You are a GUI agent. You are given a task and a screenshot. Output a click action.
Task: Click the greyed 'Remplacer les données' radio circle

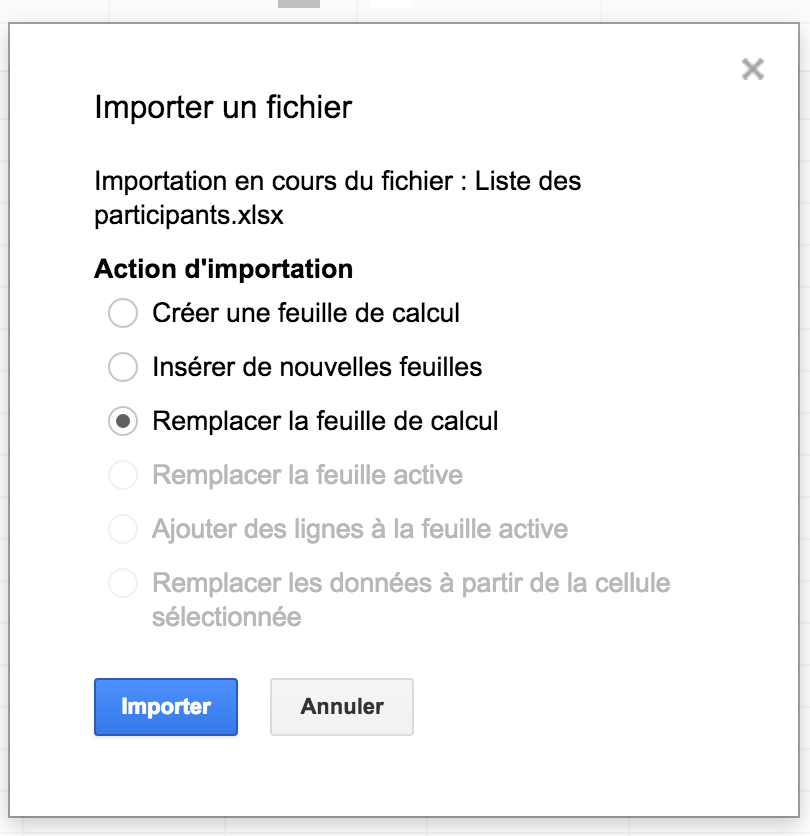click(x=123, y=583)
